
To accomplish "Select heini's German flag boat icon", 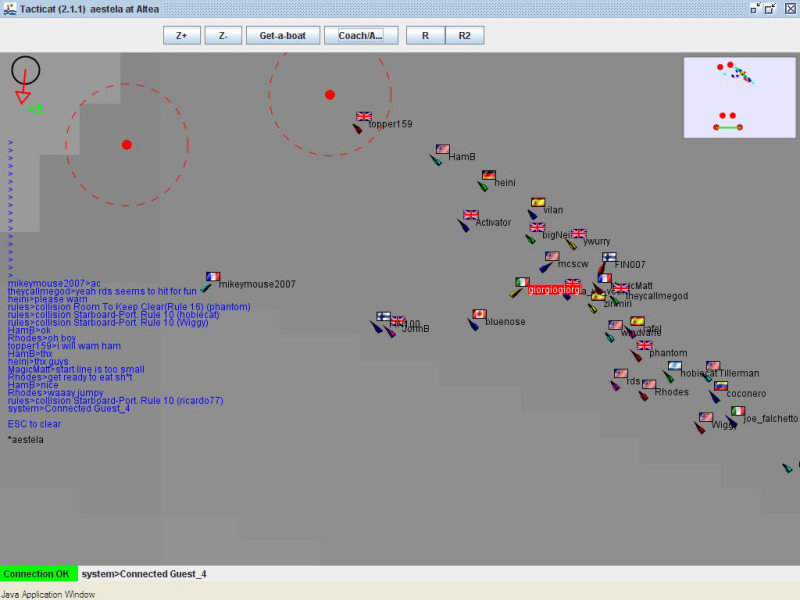I will (x=488, y=176).
